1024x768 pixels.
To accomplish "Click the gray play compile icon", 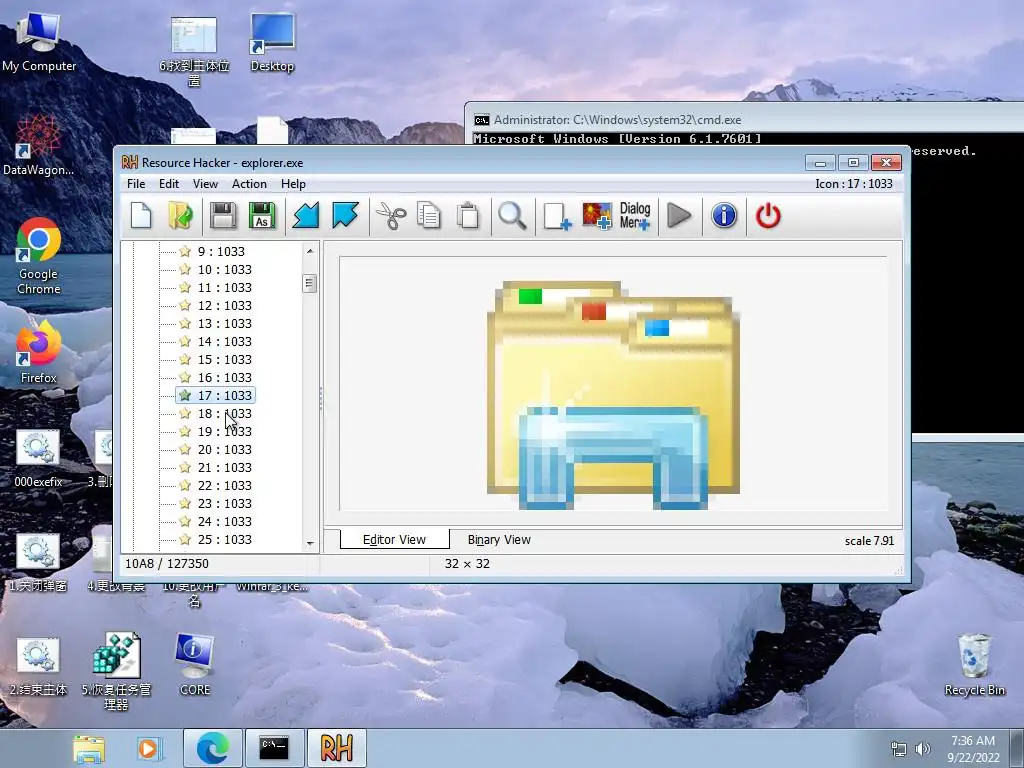I will [679, 216].
